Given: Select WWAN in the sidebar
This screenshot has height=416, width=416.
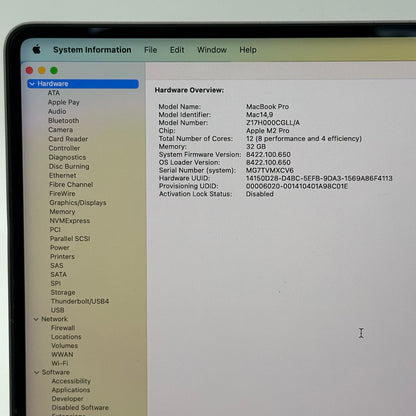Looking at the screenshot, I should coord(62,355).
